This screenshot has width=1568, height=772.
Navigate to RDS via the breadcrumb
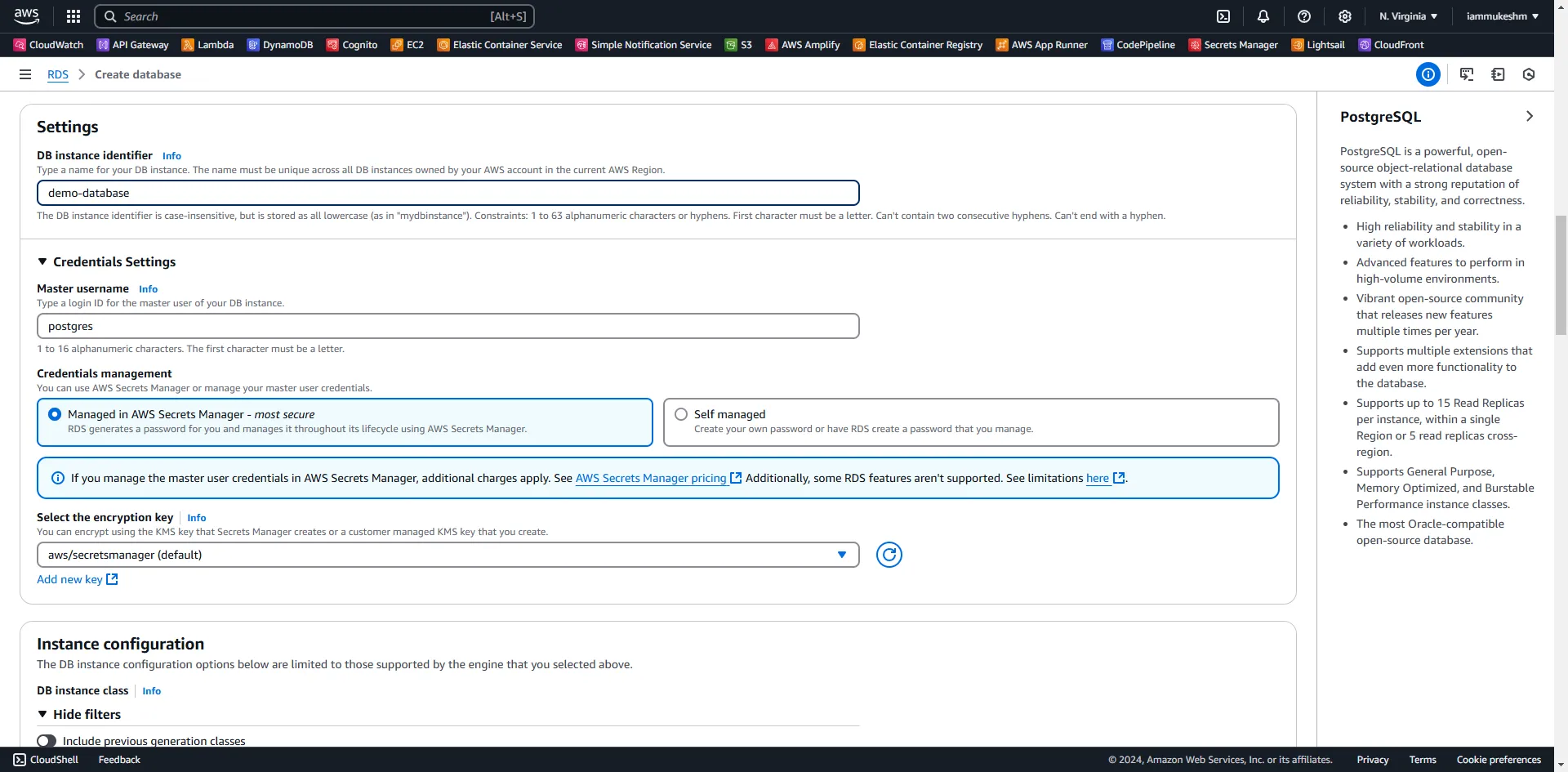tap(57, 74)
